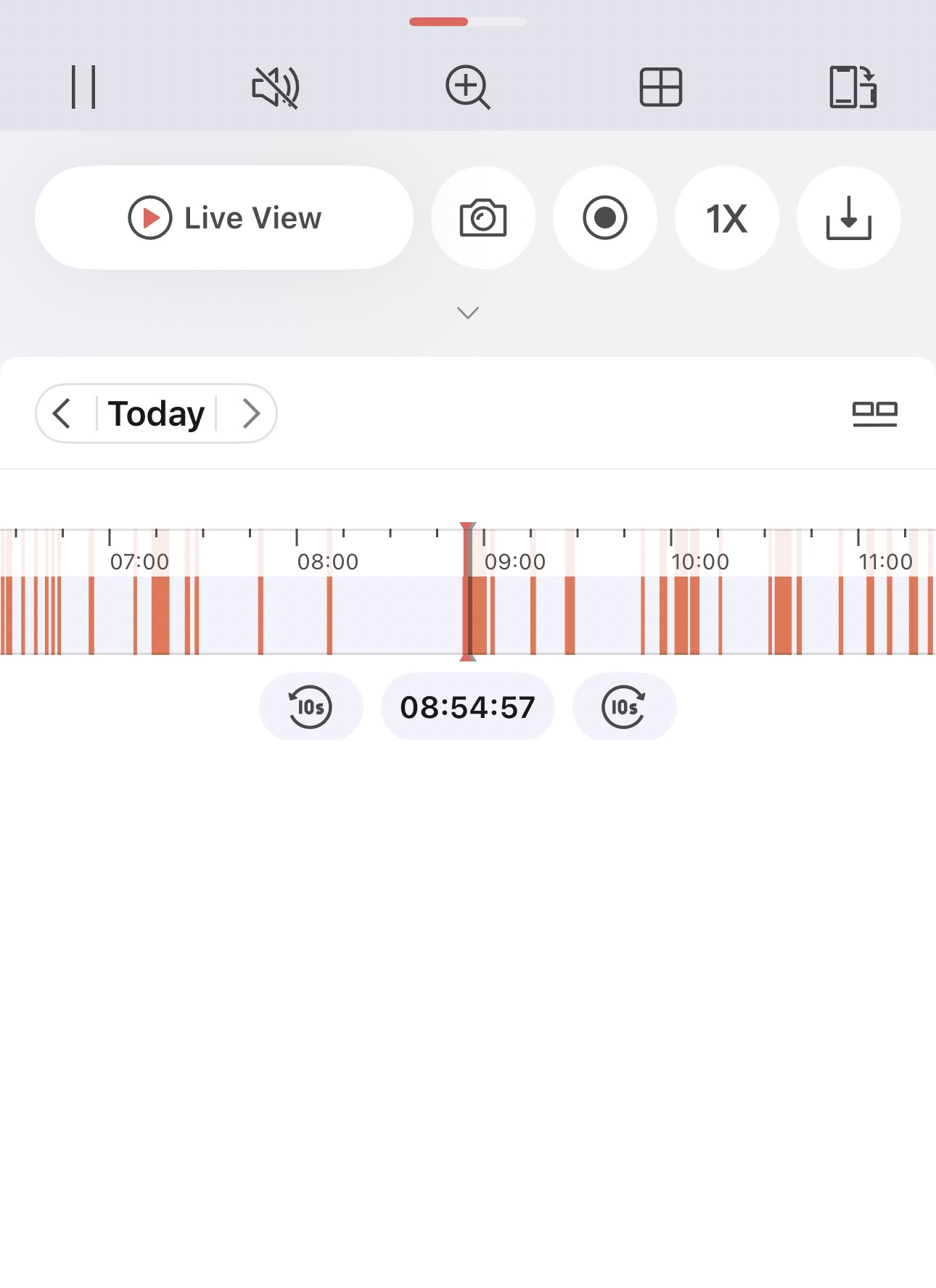Collapse the controls with down chevron

pyautogui.click(x=468, y=313)
